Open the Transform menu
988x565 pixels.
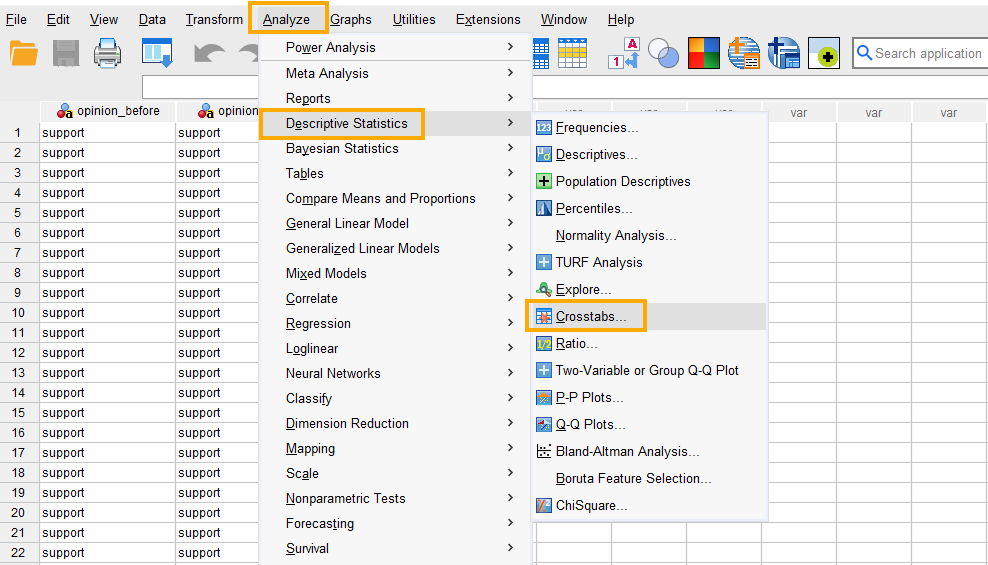[214, 20]
